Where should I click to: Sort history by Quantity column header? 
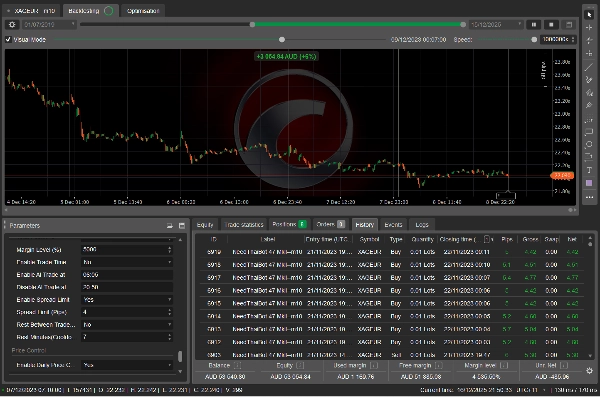[x=422, y=239]
